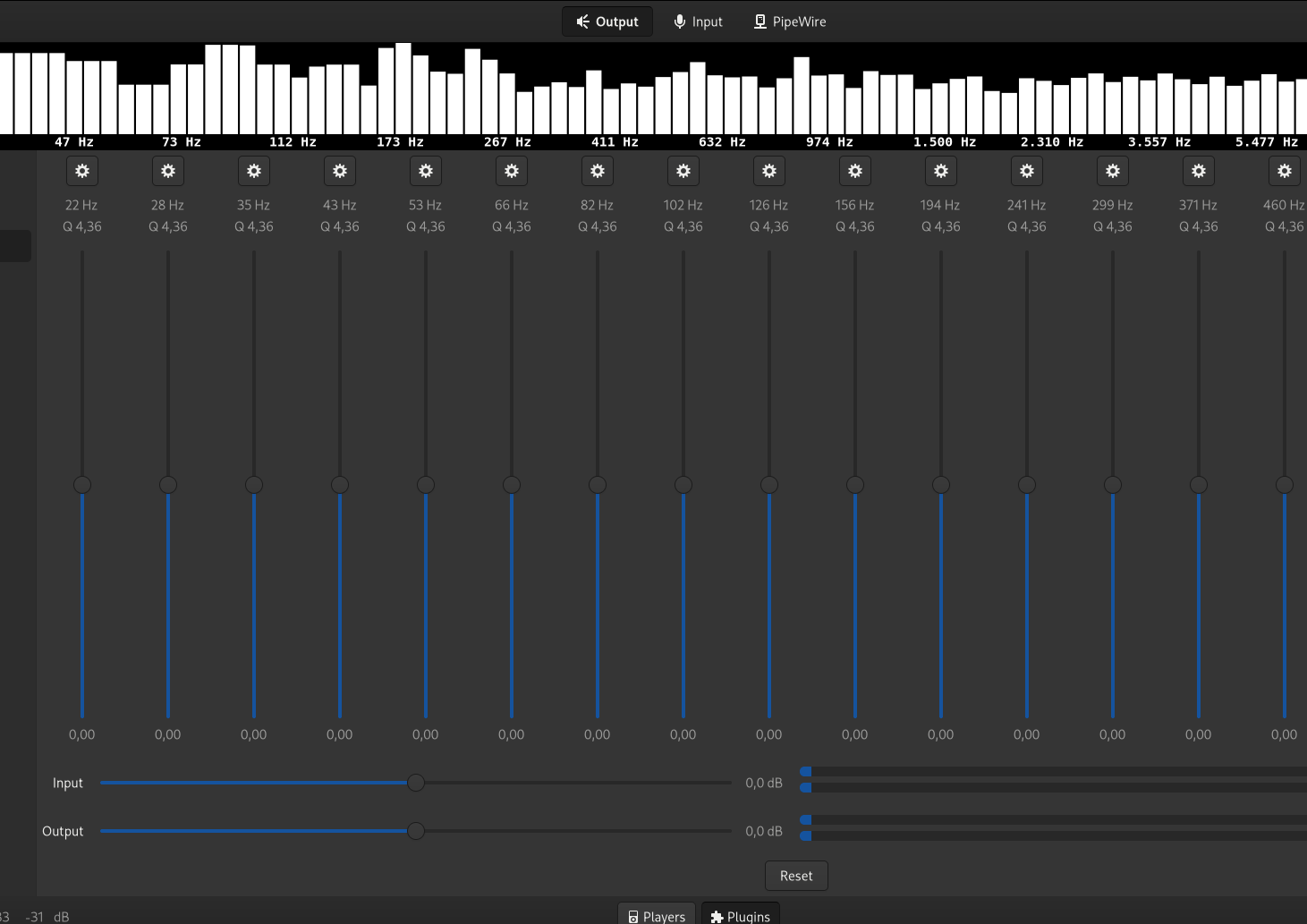Open settings gear for the 22 Hz band
Image resolution: width=1307 pixels, height=924 pixels.
point(82,171)
